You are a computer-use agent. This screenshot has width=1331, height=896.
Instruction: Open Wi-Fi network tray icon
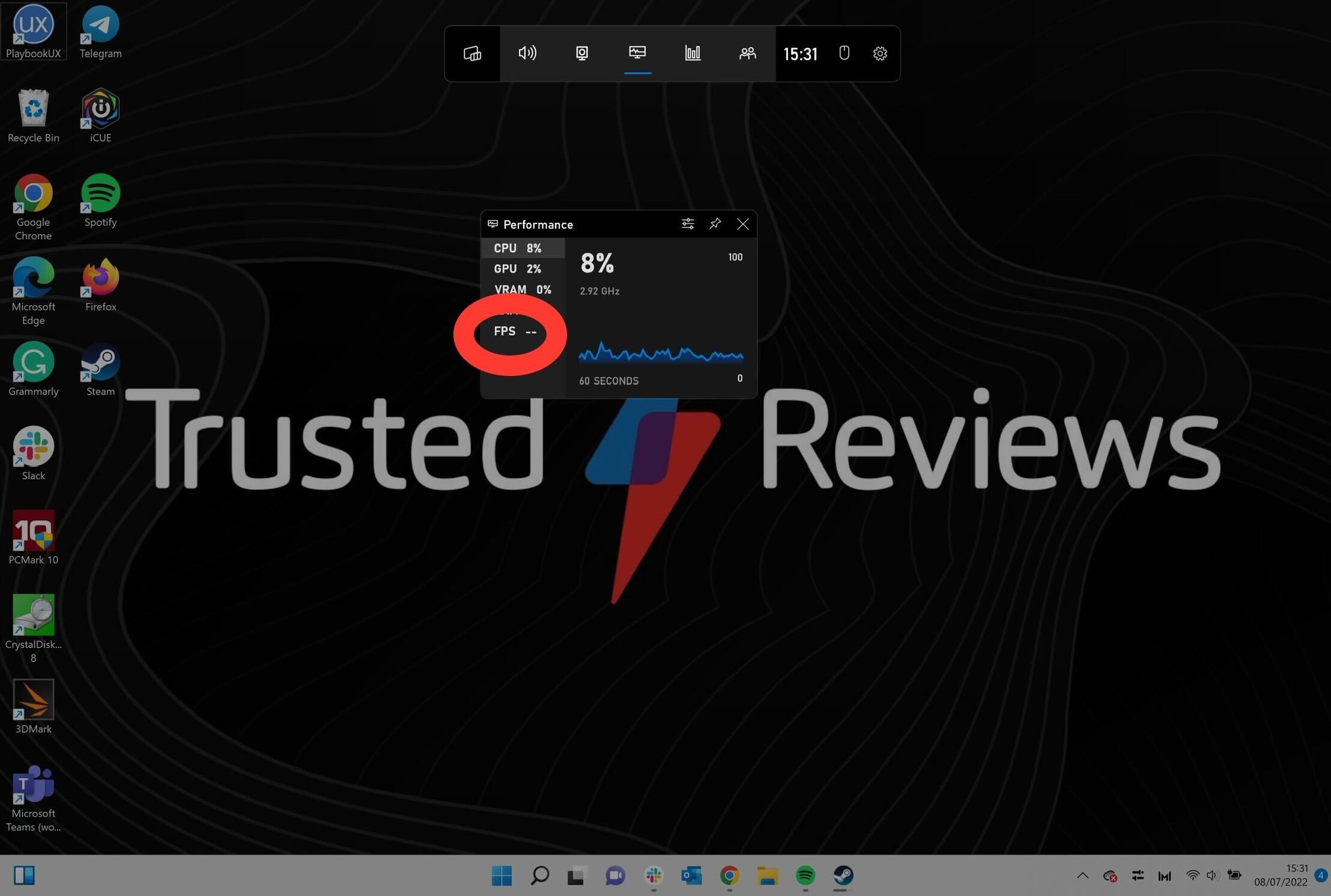1192,876
